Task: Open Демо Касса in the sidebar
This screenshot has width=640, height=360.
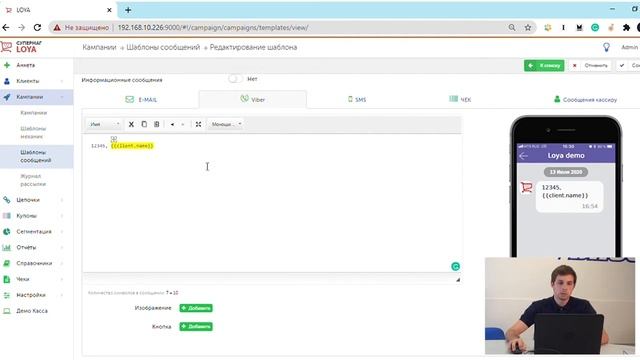Action: pos(31,311)
